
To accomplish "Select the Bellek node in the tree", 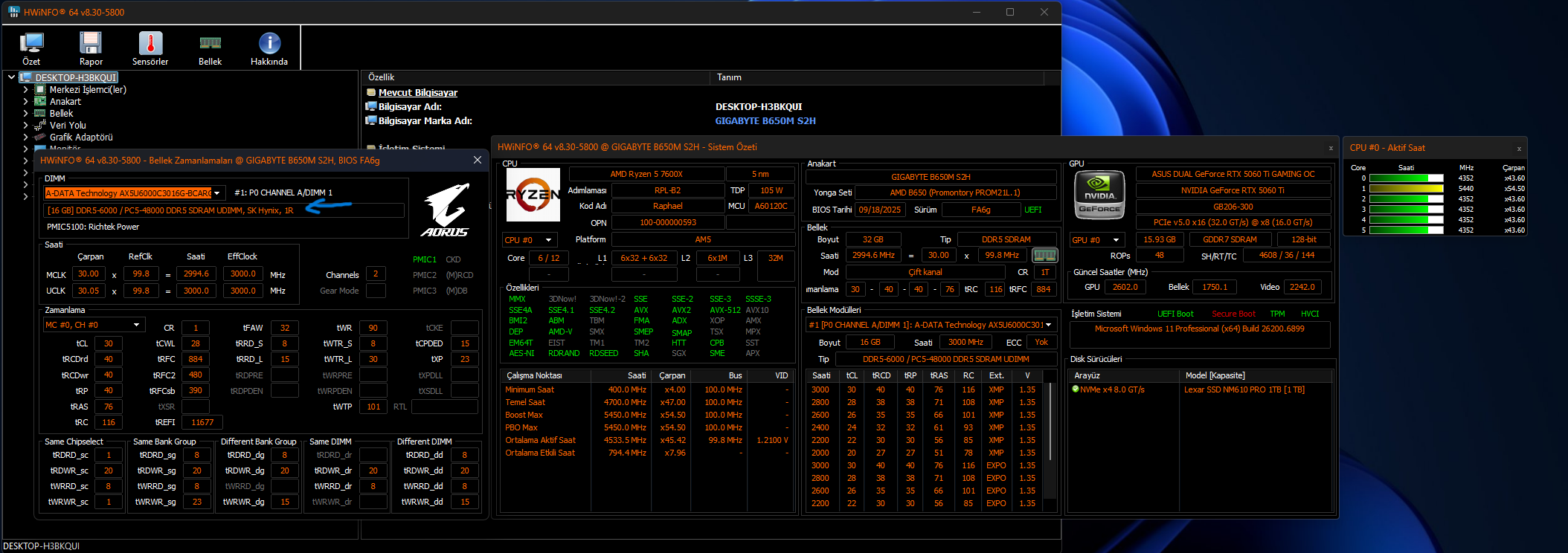I will click(61, 113).
